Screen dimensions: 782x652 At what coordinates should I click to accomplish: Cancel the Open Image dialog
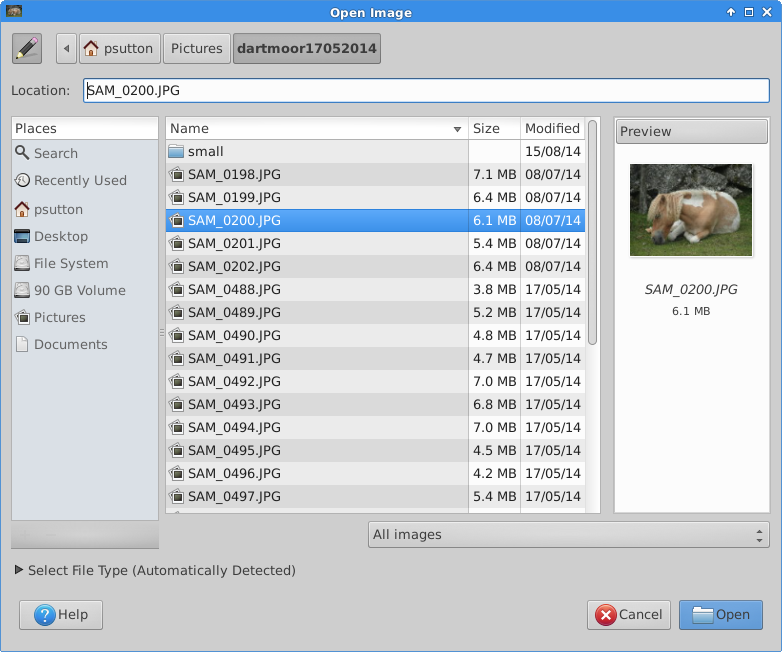coord(629,615)
